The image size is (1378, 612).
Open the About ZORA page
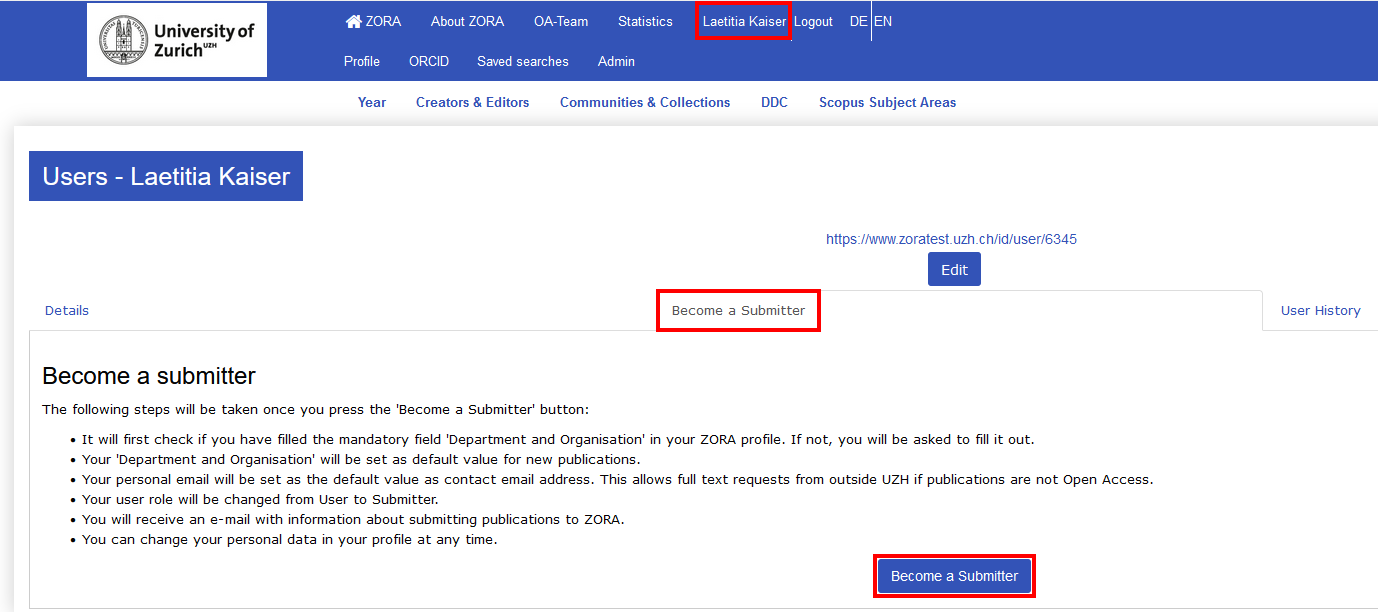click(x=467, y=21)
